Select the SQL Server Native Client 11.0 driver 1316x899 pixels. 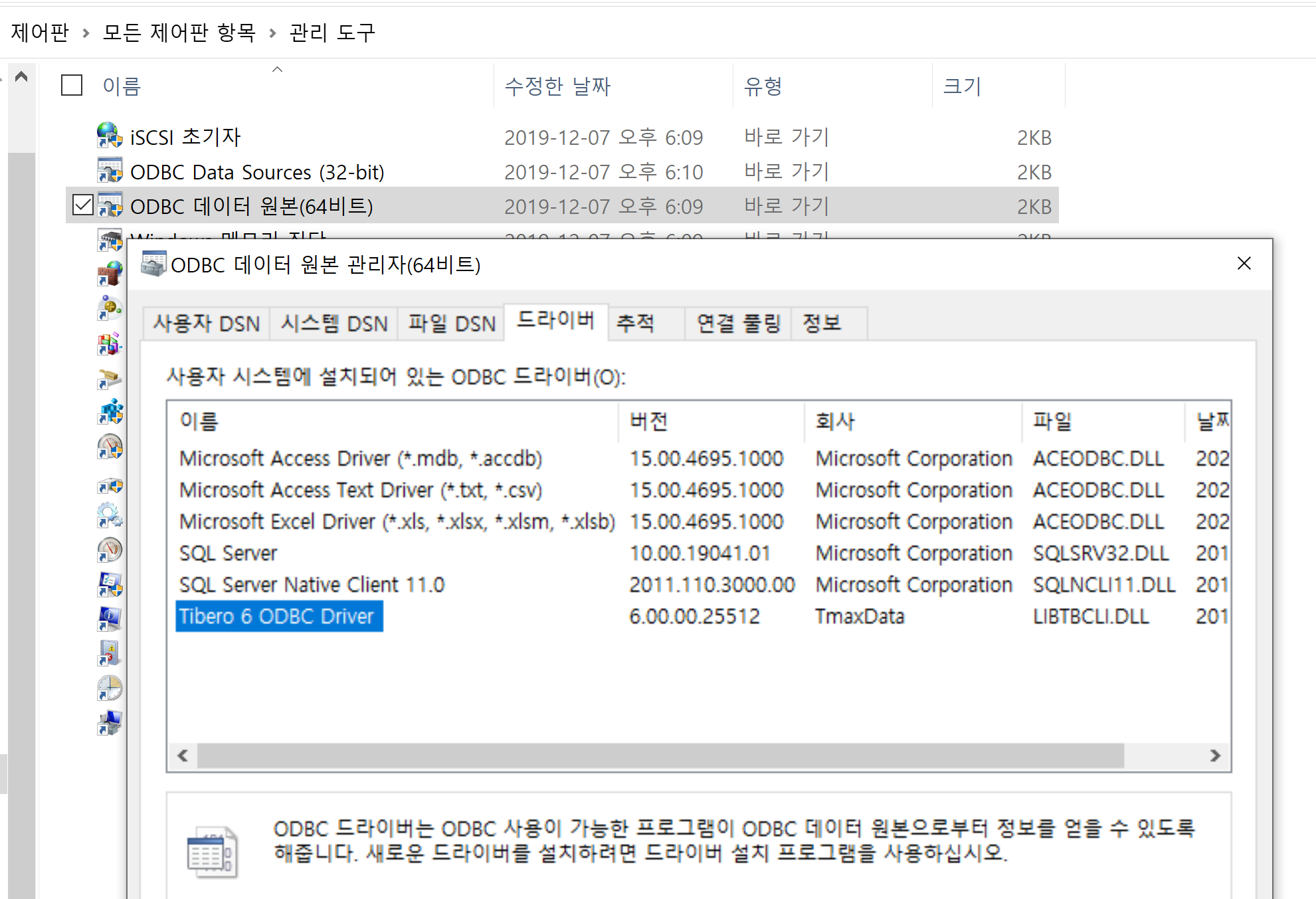(x=312, y=585)
